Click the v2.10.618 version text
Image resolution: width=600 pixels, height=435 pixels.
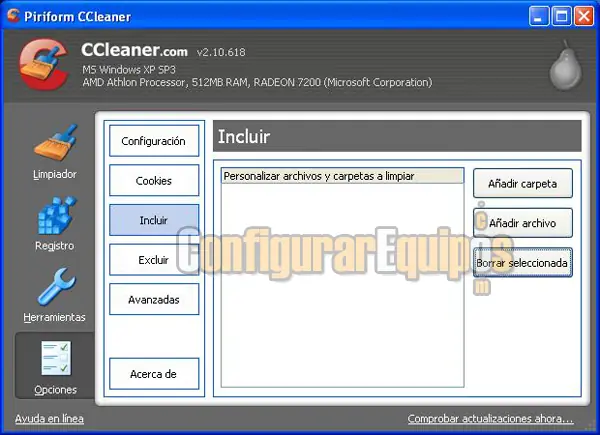coord(221,52)
